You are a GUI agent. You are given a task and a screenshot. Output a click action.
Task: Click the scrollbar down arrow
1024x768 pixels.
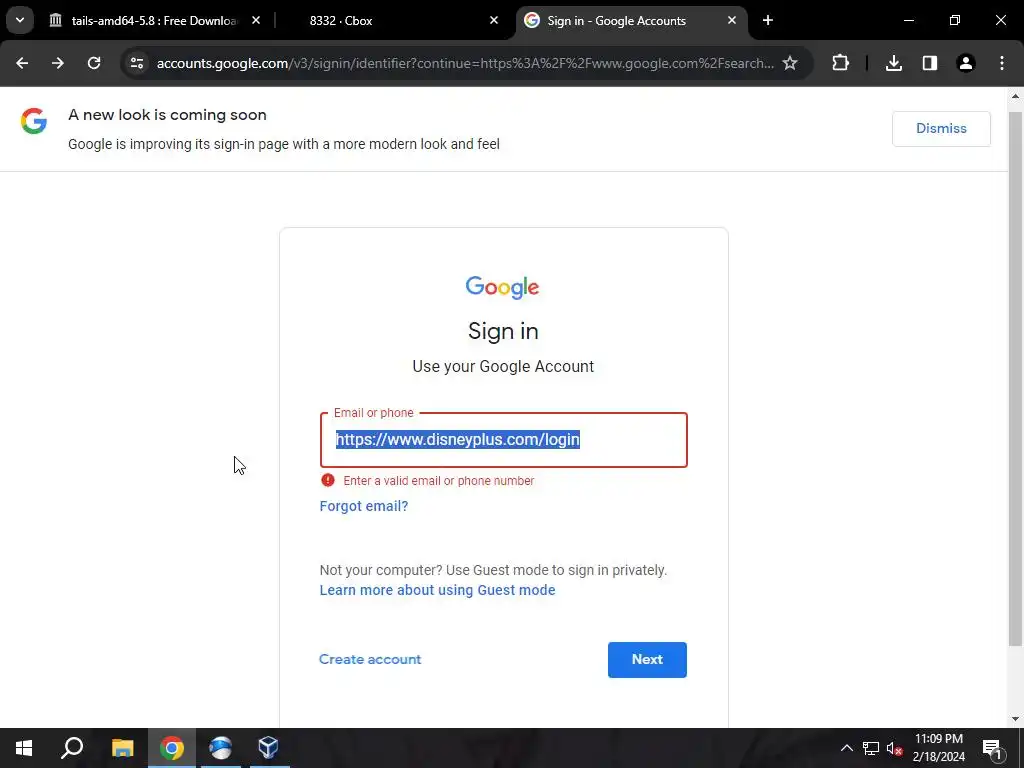click(1016, 719)
